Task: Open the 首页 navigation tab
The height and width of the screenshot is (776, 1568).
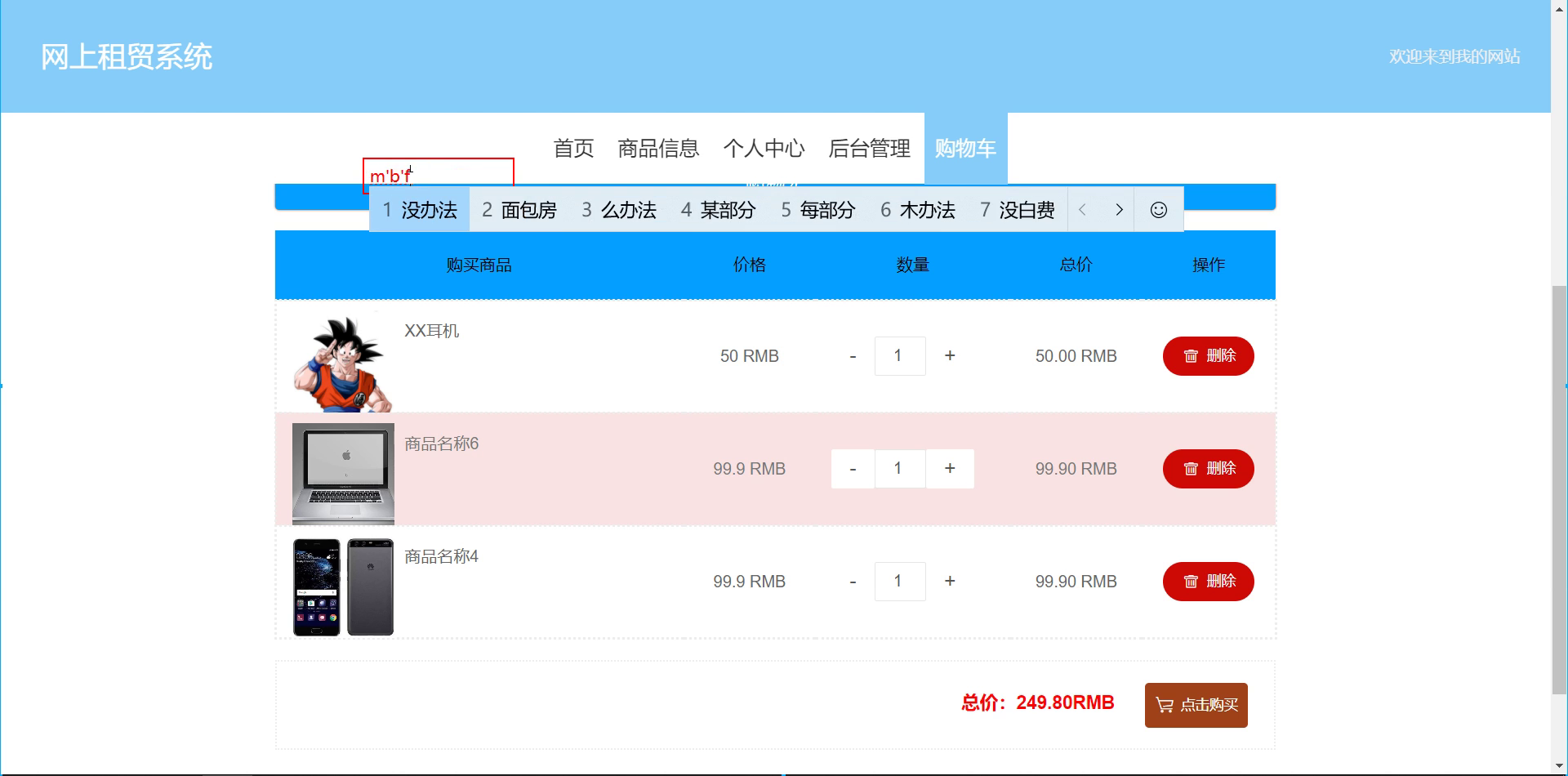Action: point(573,148)
